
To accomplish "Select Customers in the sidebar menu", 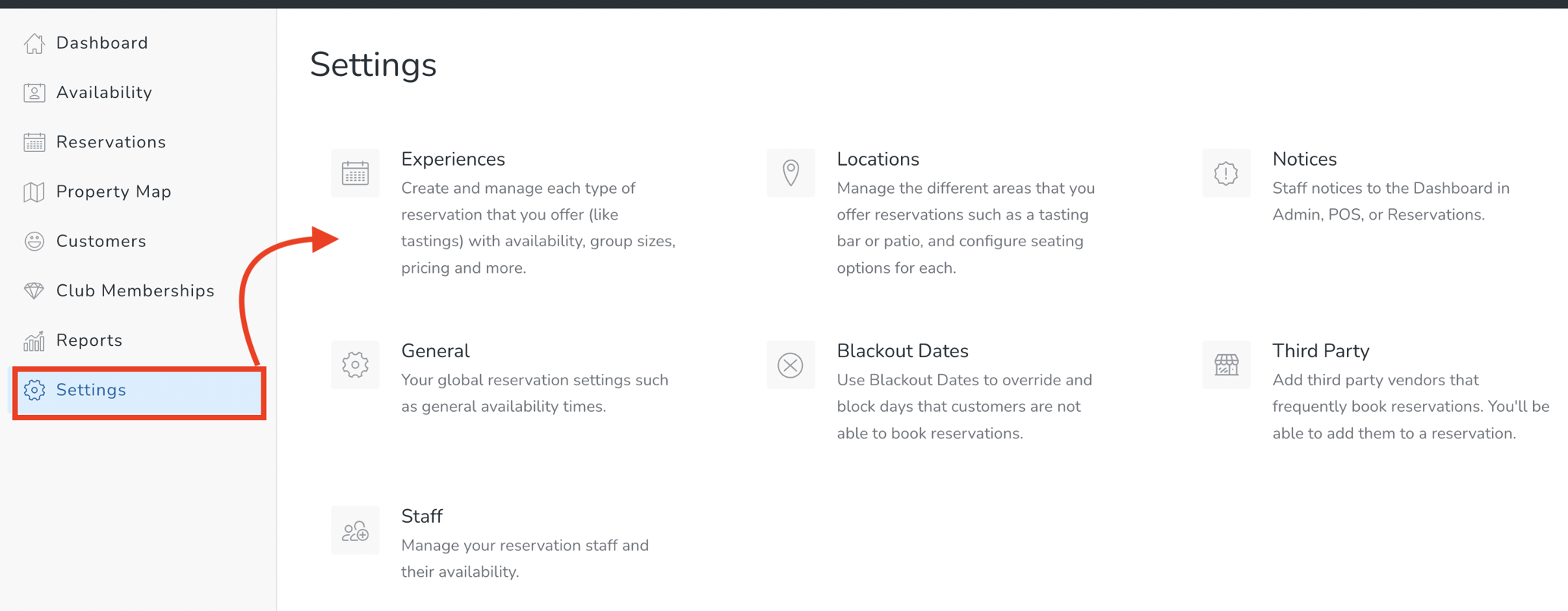I will pos(101,241).
